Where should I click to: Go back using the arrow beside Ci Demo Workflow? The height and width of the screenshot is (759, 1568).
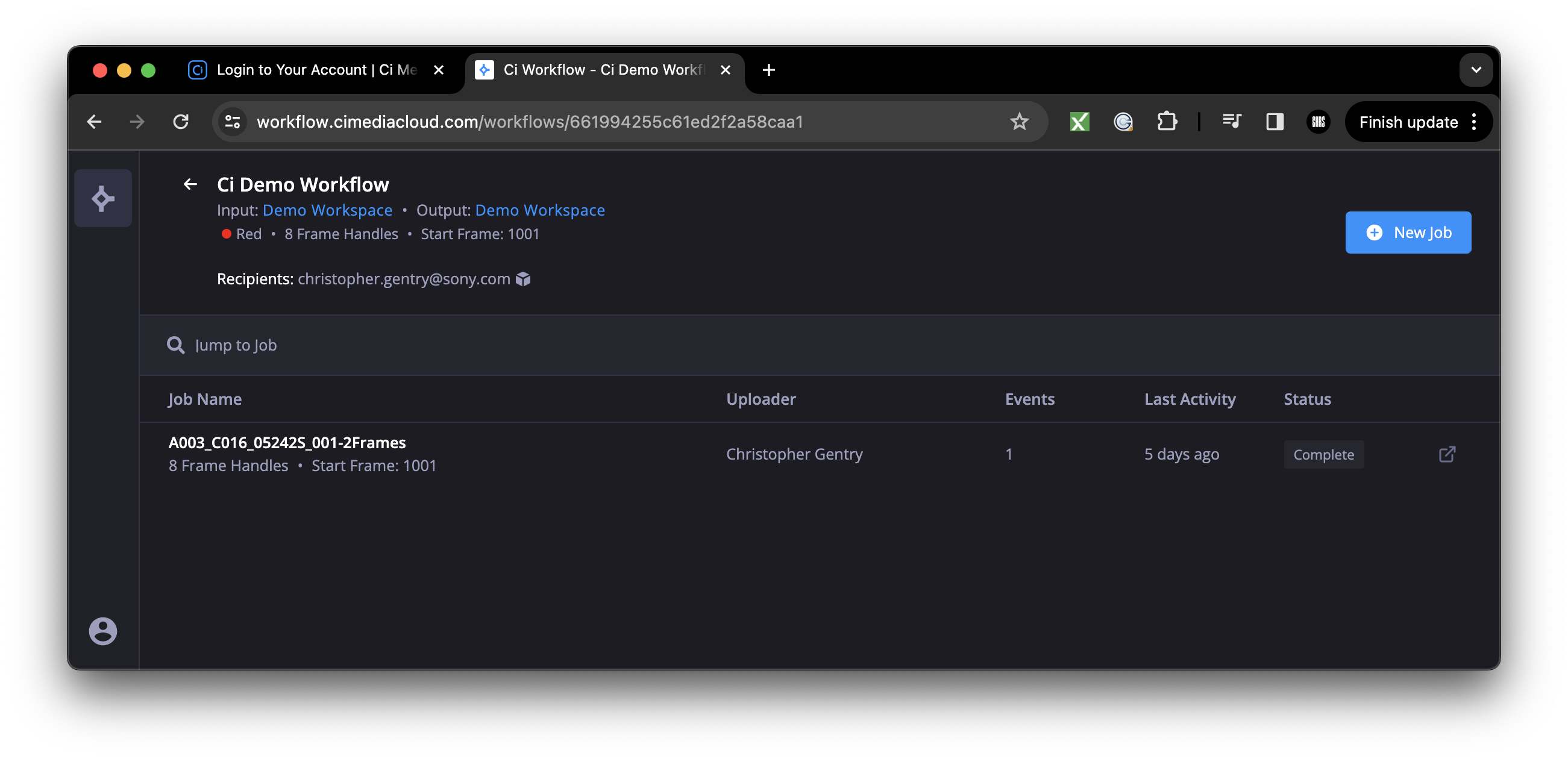click(x=190, y=184)
